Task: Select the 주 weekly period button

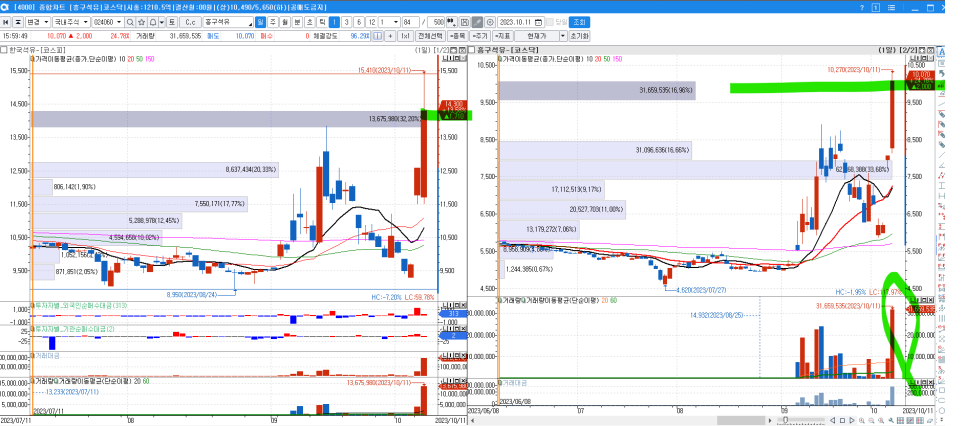Action: [x=272, y=22]
